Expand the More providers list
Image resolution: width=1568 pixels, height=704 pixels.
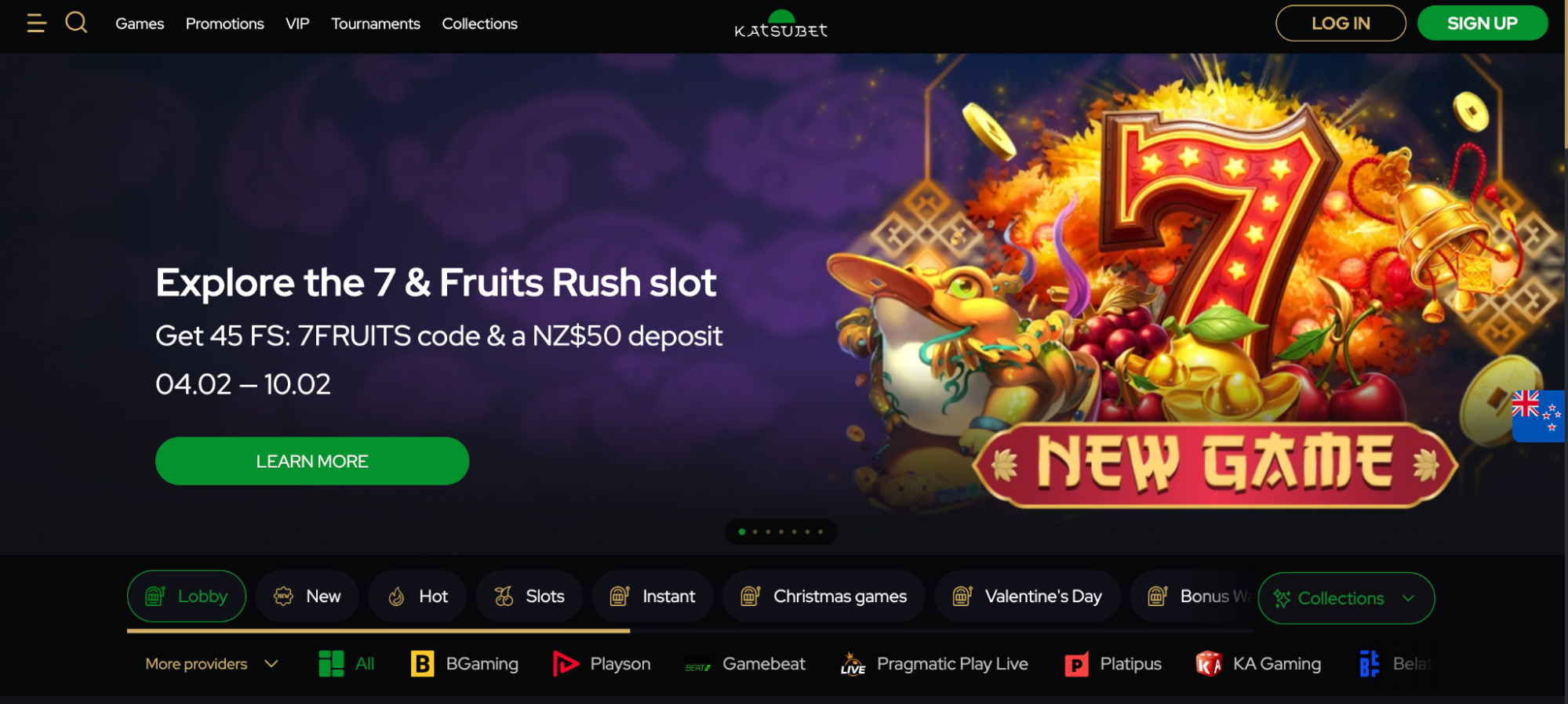pos(212,664)
